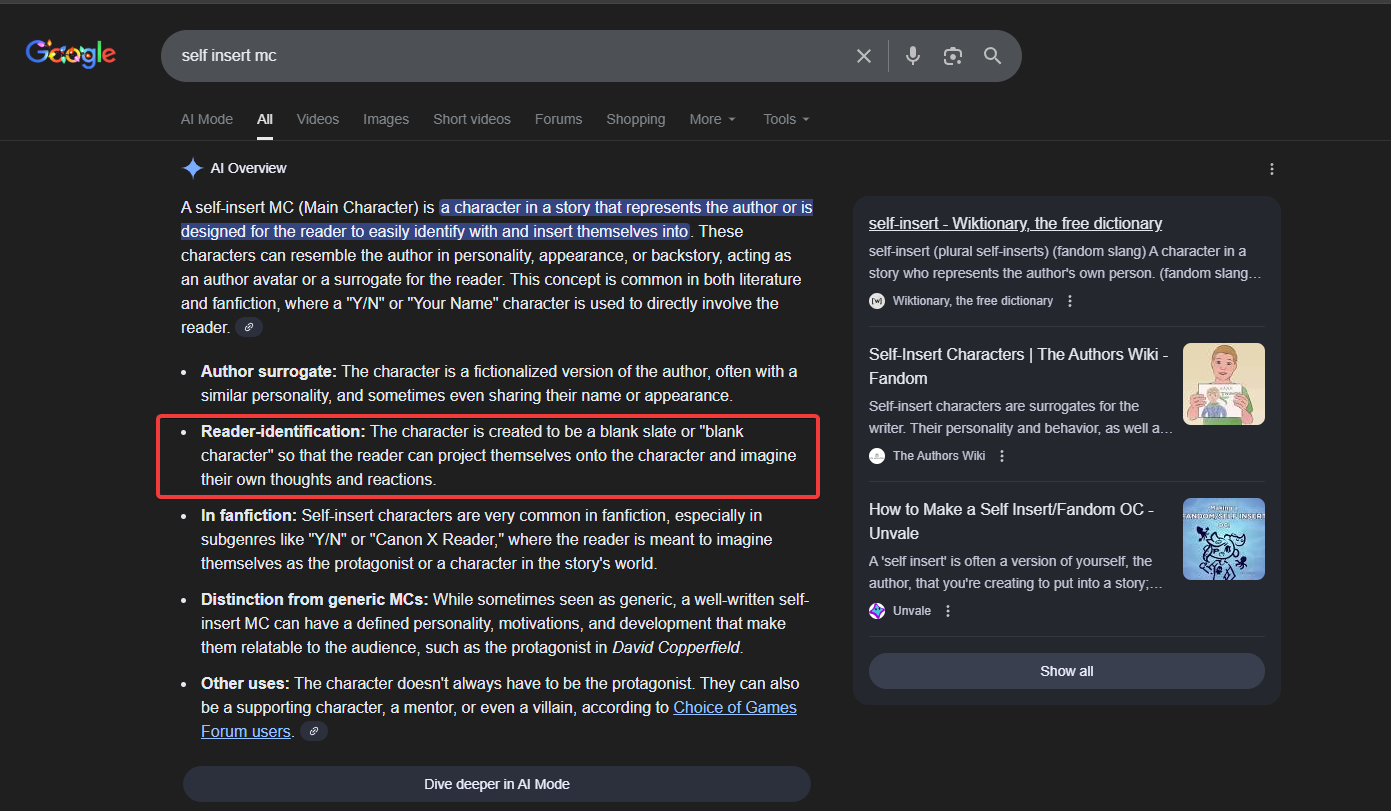The height and width of the screenshot is (811, 1391).
Task: Click the "Reader-identification:" bullet heading
Action: click(x=283, y=431)
